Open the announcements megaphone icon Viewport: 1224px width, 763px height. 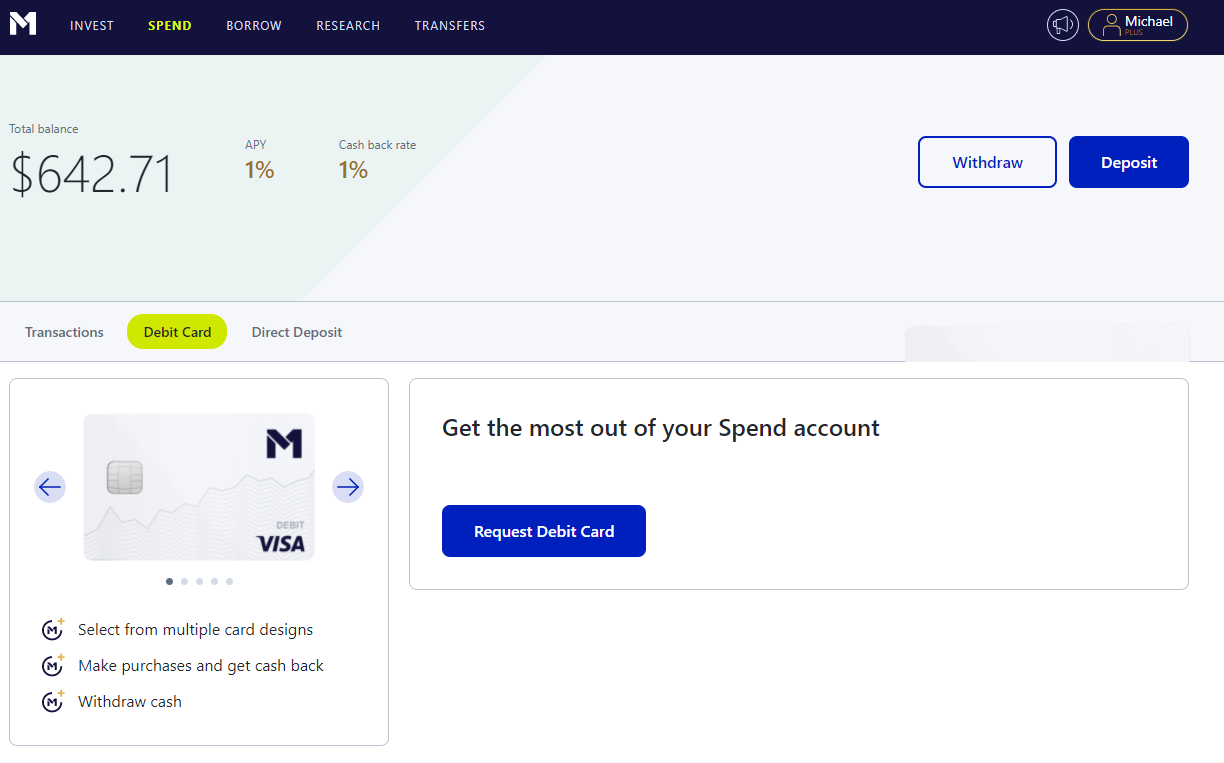(x=1063, y=25)
